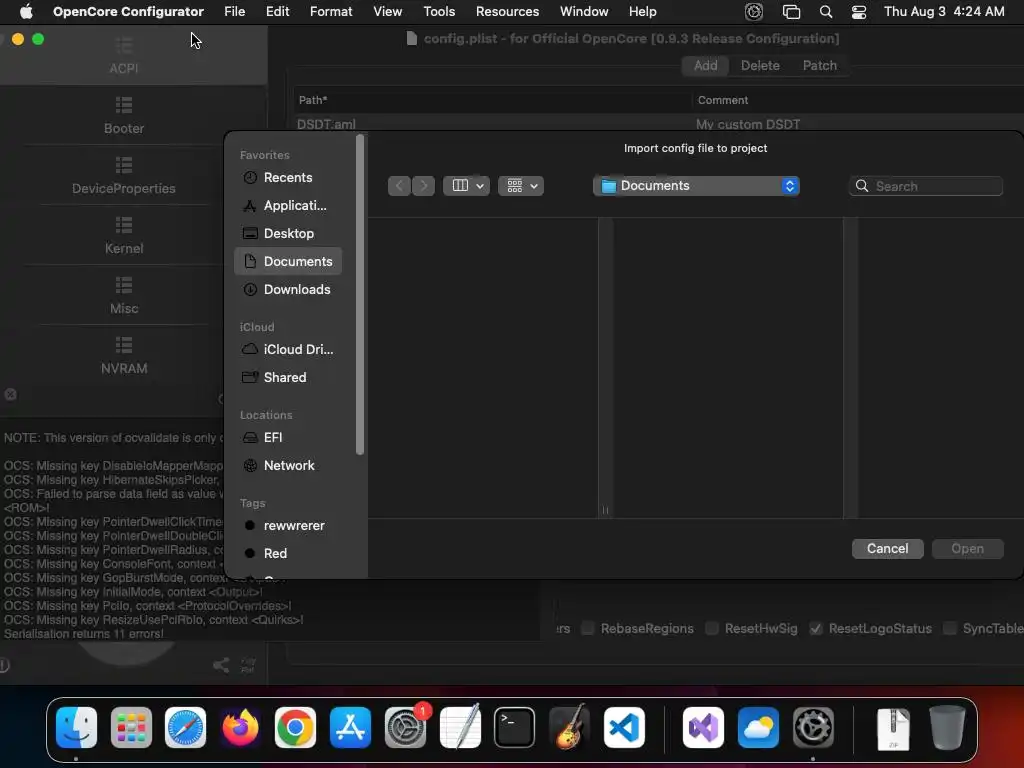
Task: Launch Safari from the Dock
Action: pos(185,728)
